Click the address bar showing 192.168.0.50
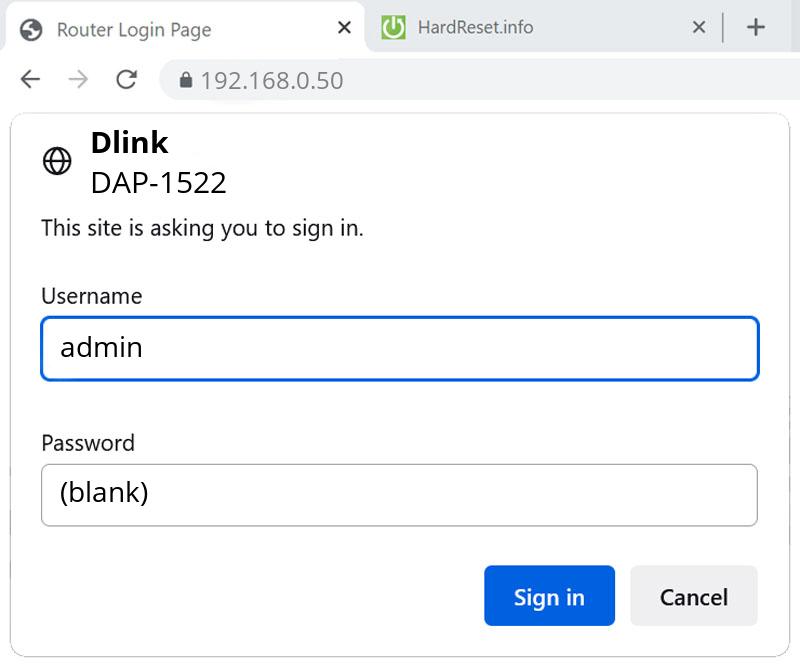 click(x=270, y=80)
